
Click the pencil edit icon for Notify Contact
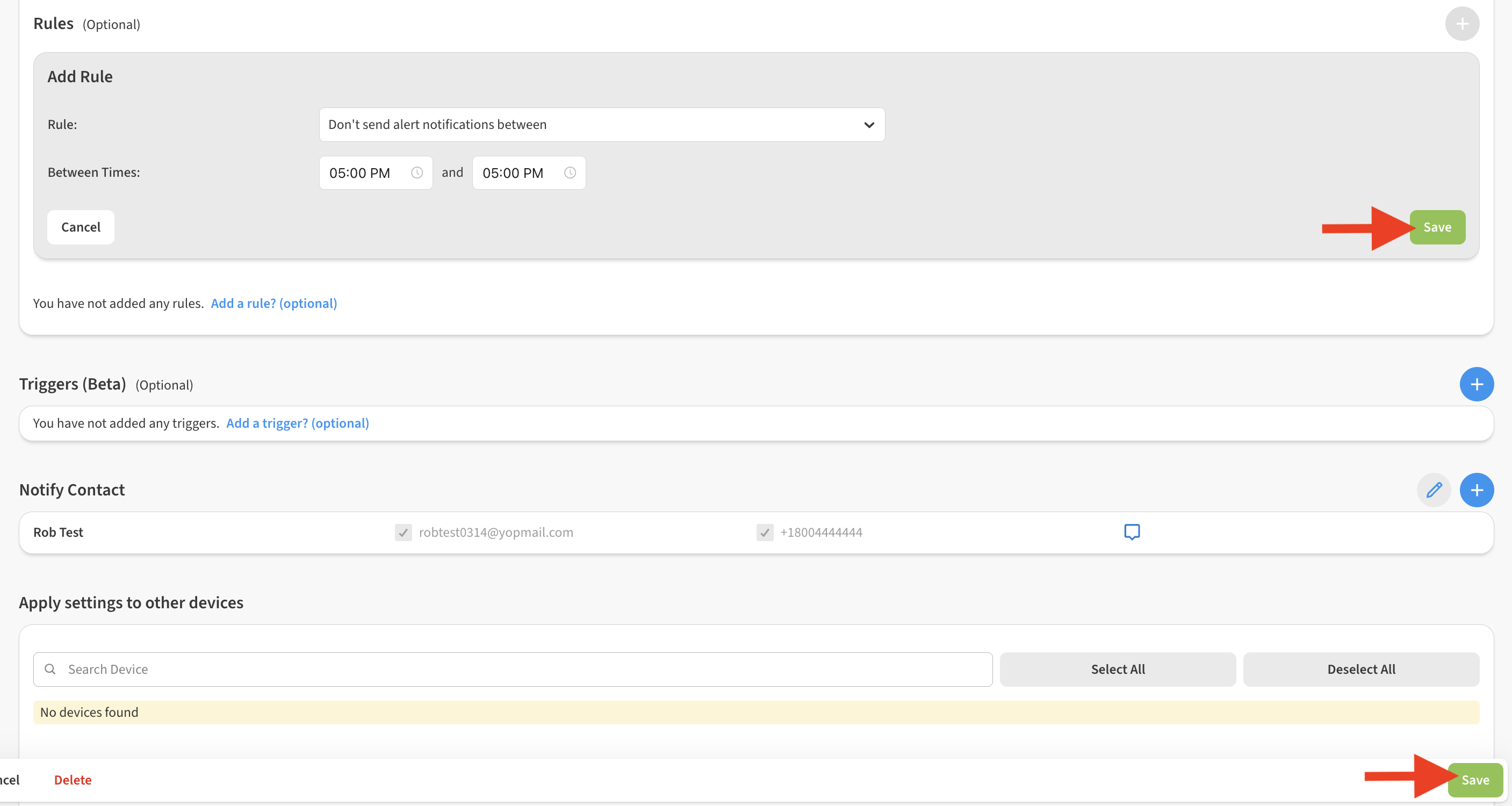coord(1434,490)
